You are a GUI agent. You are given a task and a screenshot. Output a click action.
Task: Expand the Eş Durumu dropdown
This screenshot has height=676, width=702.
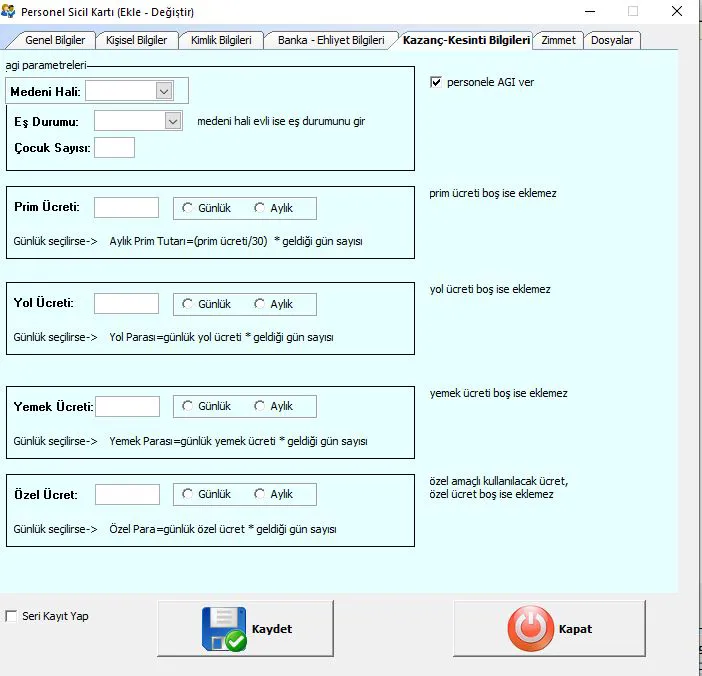point(172,121)
